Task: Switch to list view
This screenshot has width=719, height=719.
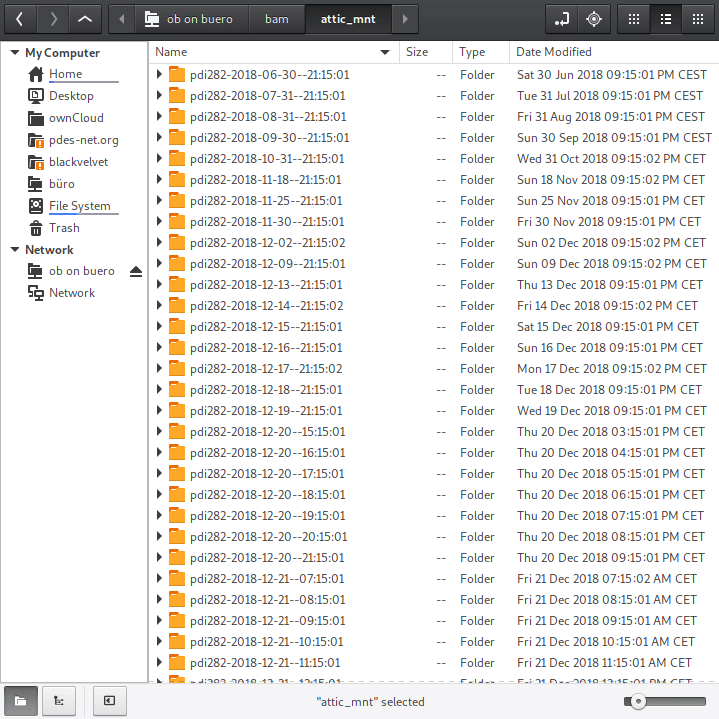Action: (666, 19)
